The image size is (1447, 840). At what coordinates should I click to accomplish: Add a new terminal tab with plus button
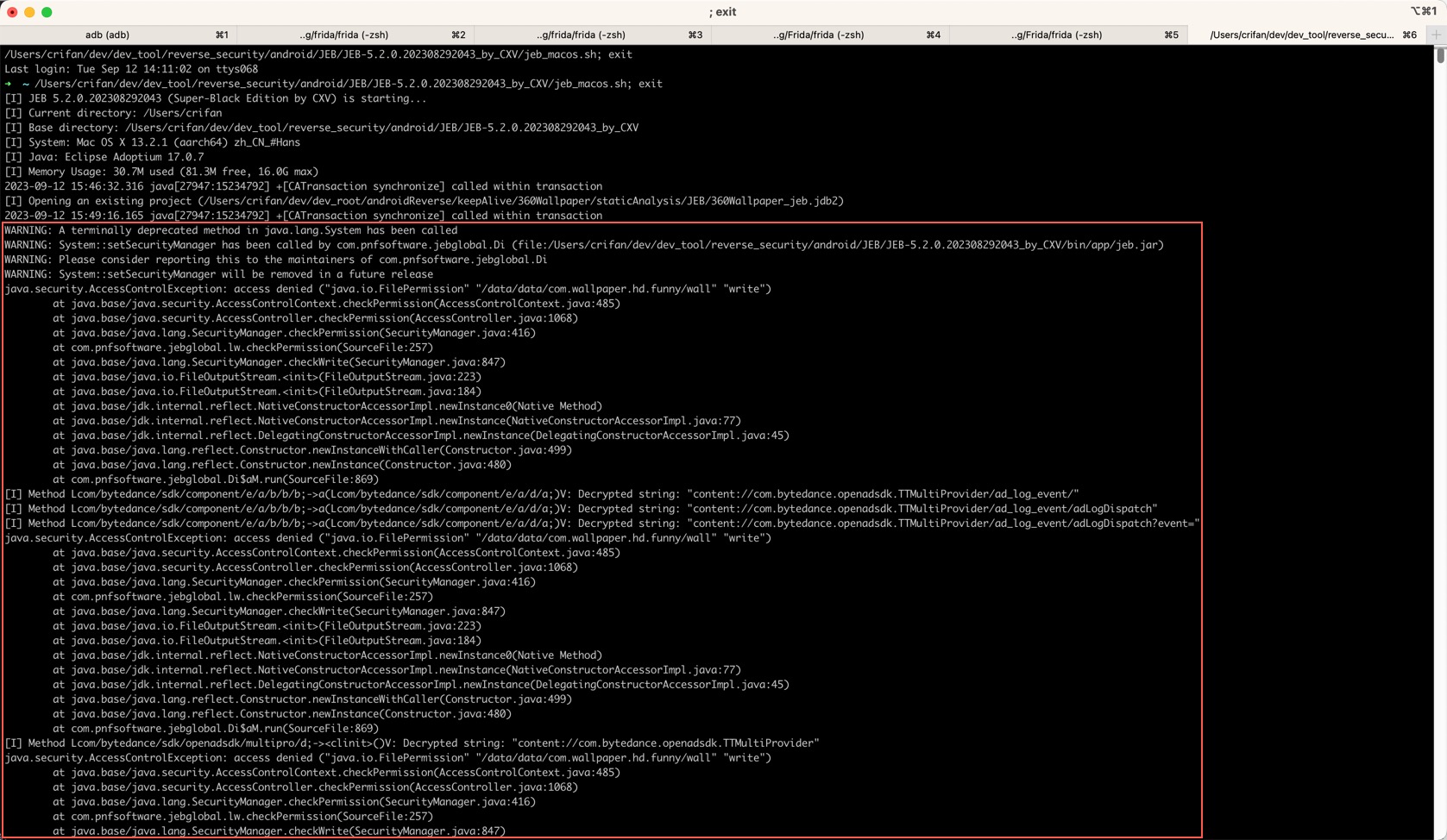(1437, 34)
